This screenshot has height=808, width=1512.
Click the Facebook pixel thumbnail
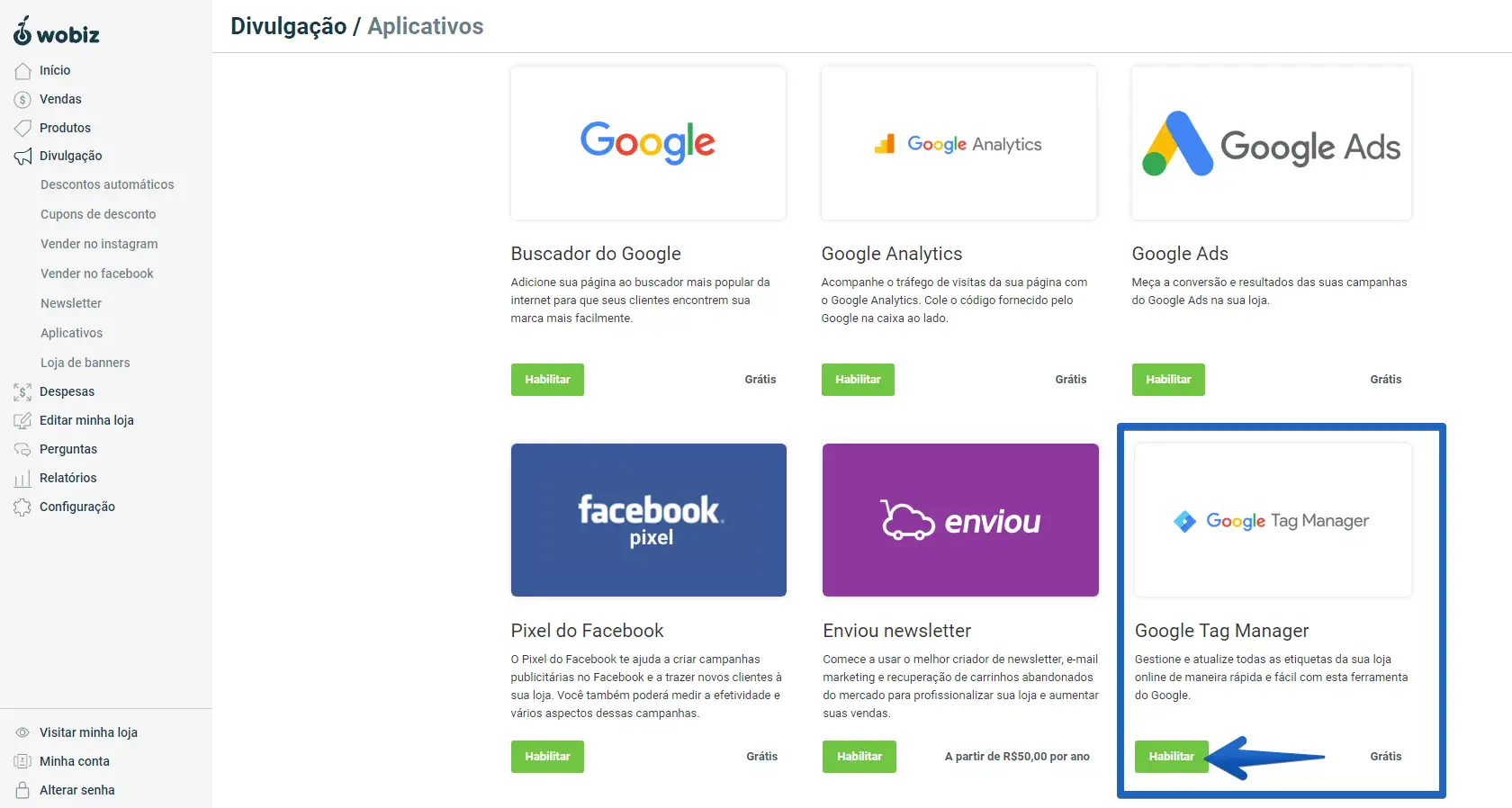[x=649, y=520]
